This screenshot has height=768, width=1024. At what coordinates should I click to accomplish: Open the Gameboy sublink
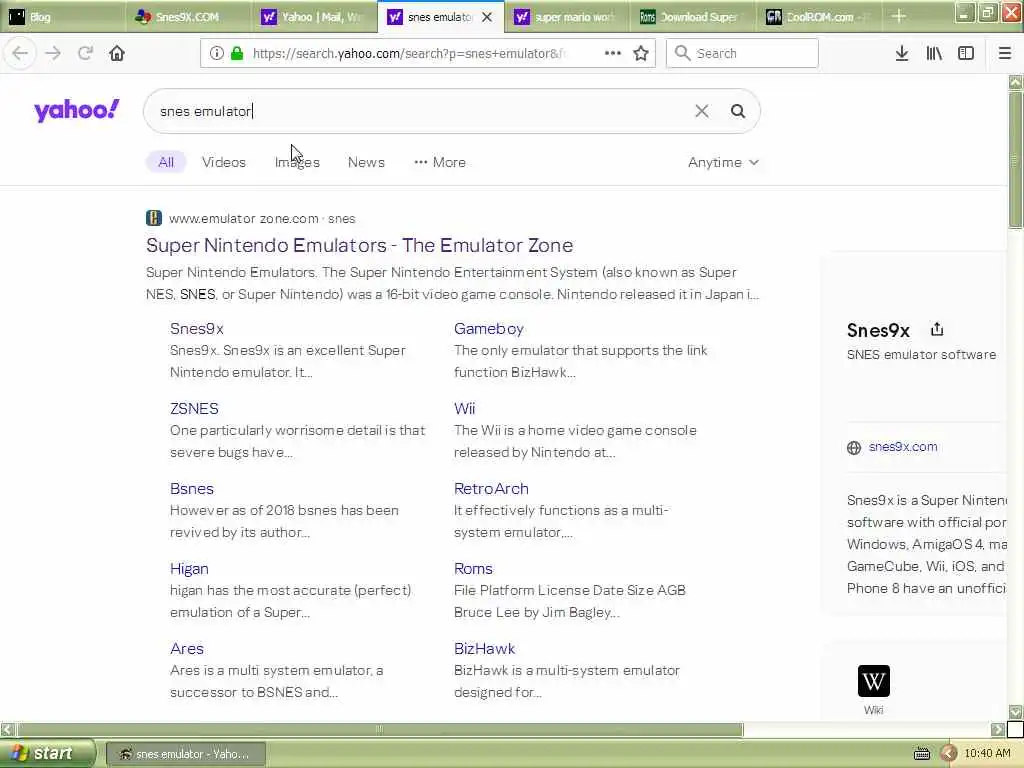[x=489, y=328]
